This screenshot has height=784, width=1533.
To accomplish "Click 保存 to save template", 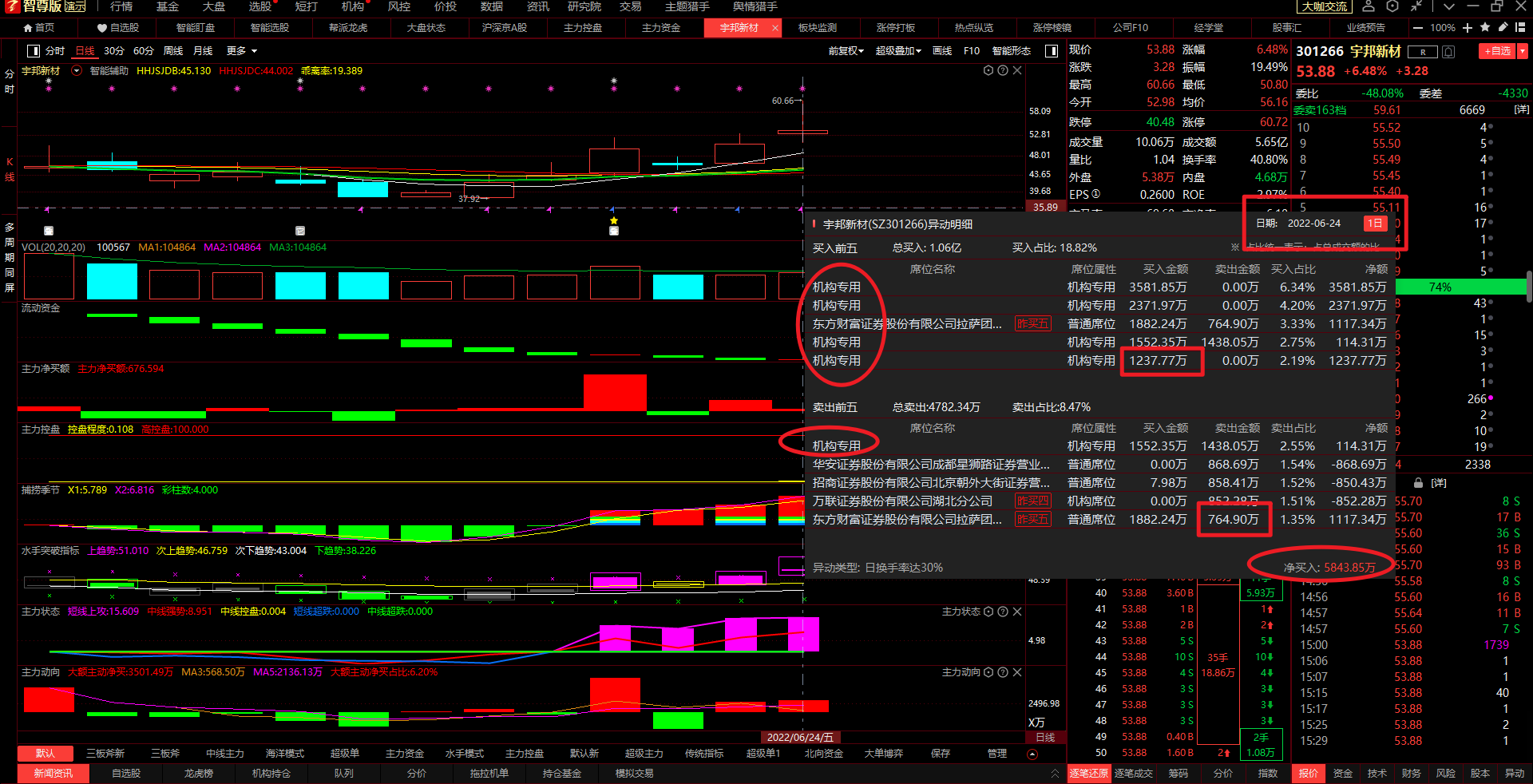I will click(941, 754).
